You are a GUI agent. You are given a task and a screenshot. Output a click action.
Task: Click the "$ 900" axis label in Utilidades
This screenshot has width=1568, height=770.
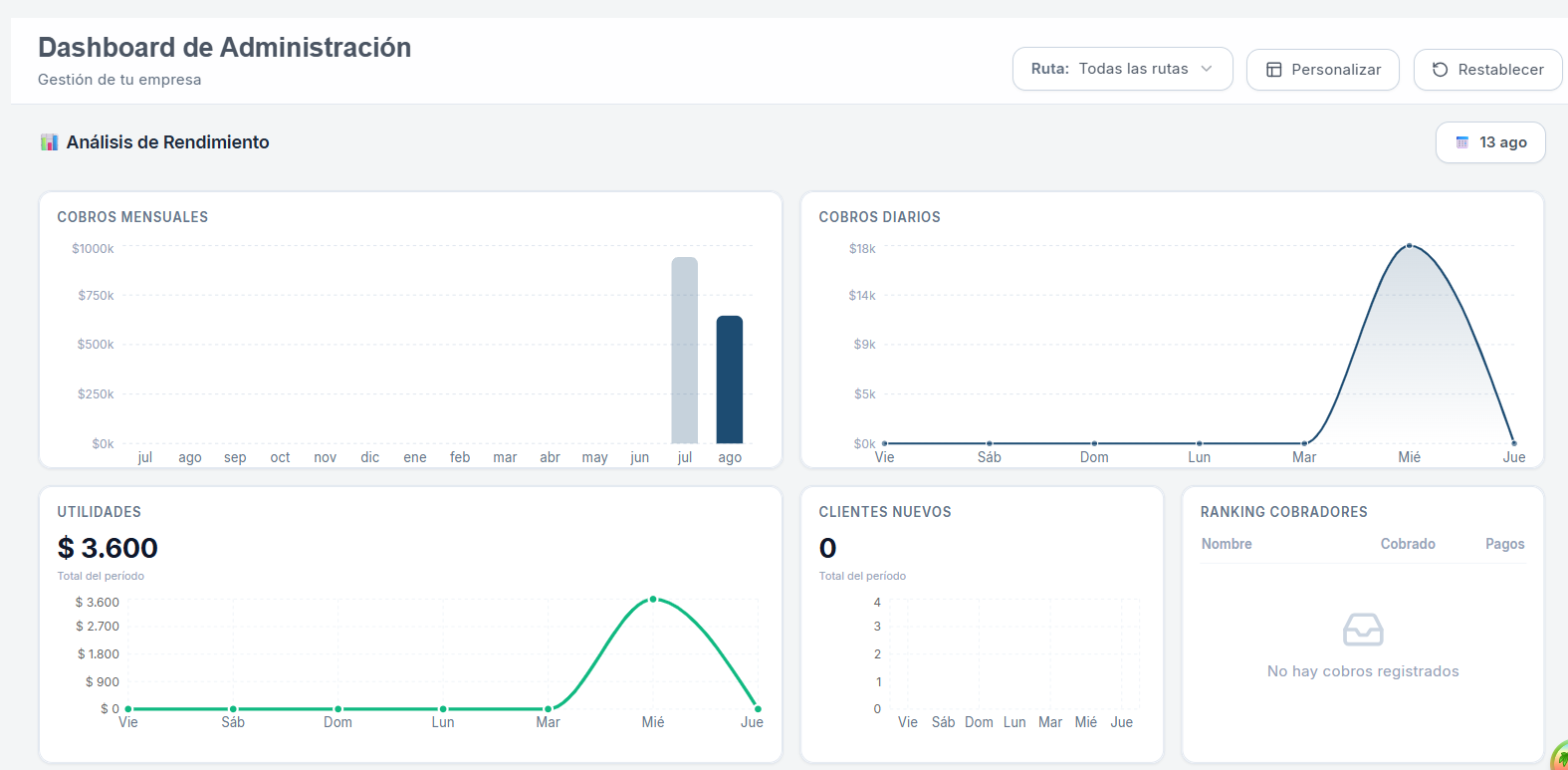103,682
